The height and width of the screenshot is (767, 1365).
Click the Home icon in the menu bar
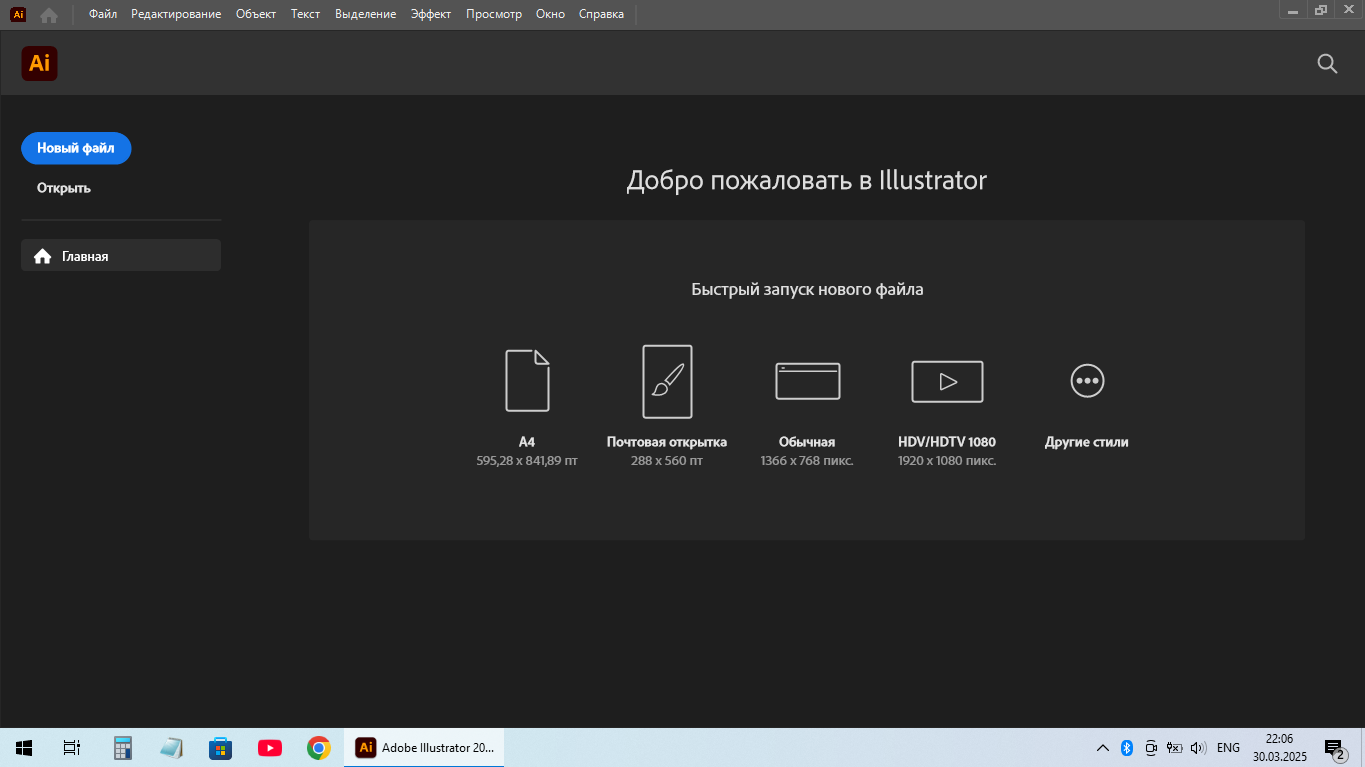(48, 15)
